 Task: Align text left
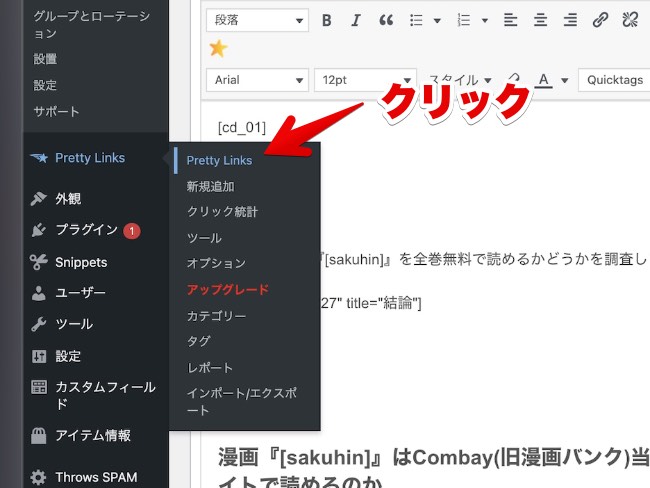click(x=510, y=20)
